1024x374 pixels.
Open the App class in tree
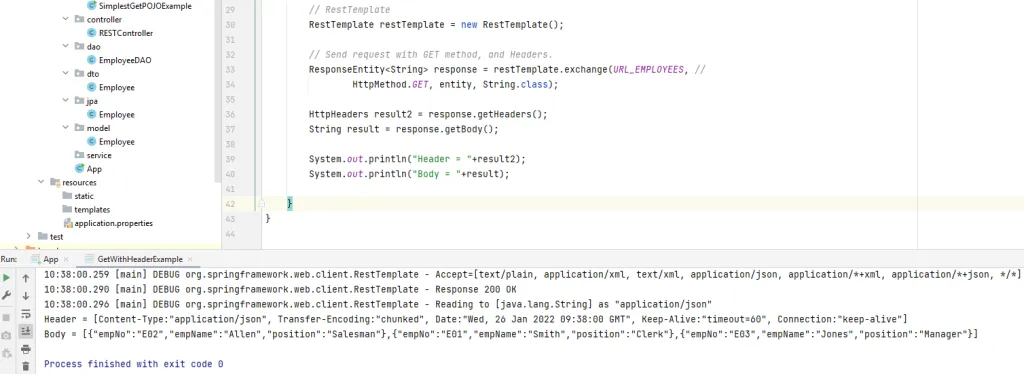(x=94, y=168)
